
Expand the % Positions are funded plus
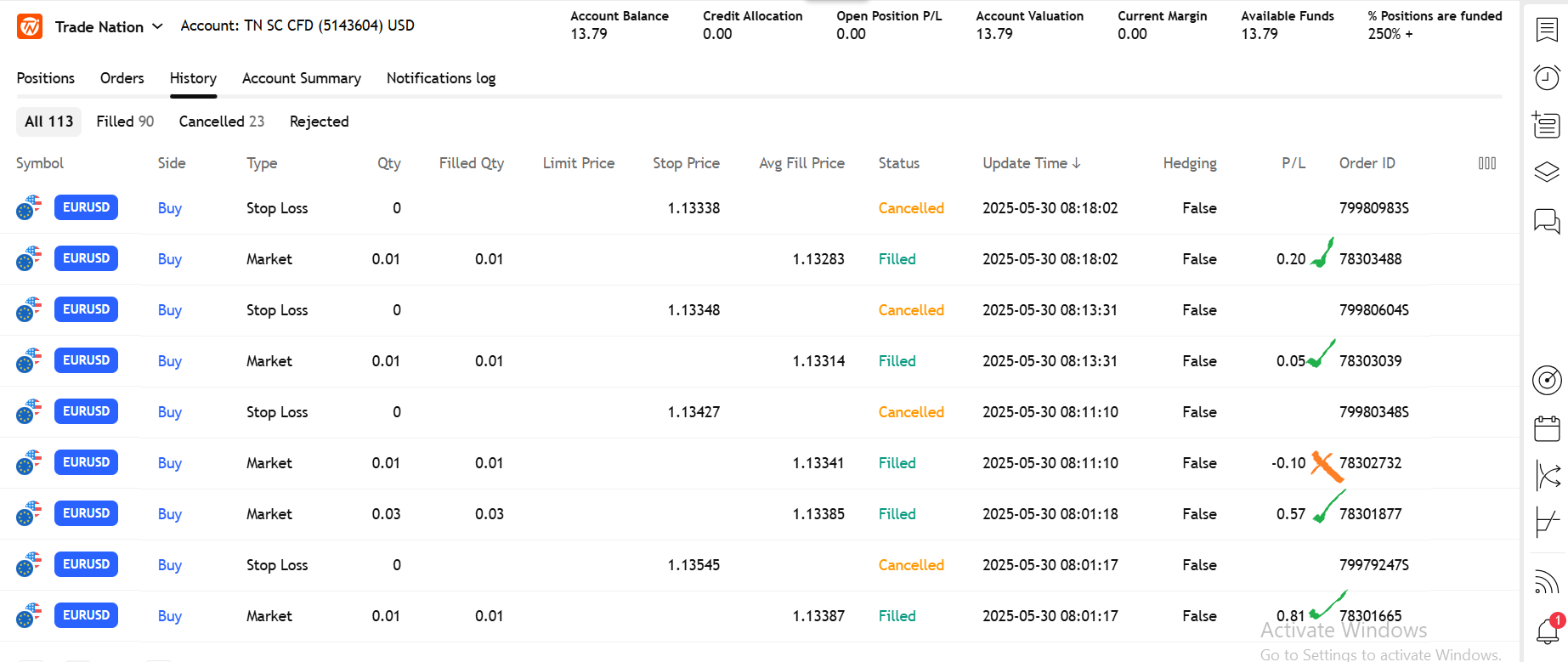point(1409,34)
